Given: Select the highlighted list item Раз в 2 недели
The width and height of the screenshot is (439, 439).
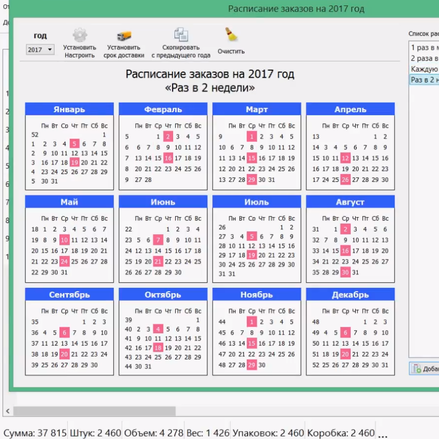Looking at the screenshot, I should tap(424, 80).
